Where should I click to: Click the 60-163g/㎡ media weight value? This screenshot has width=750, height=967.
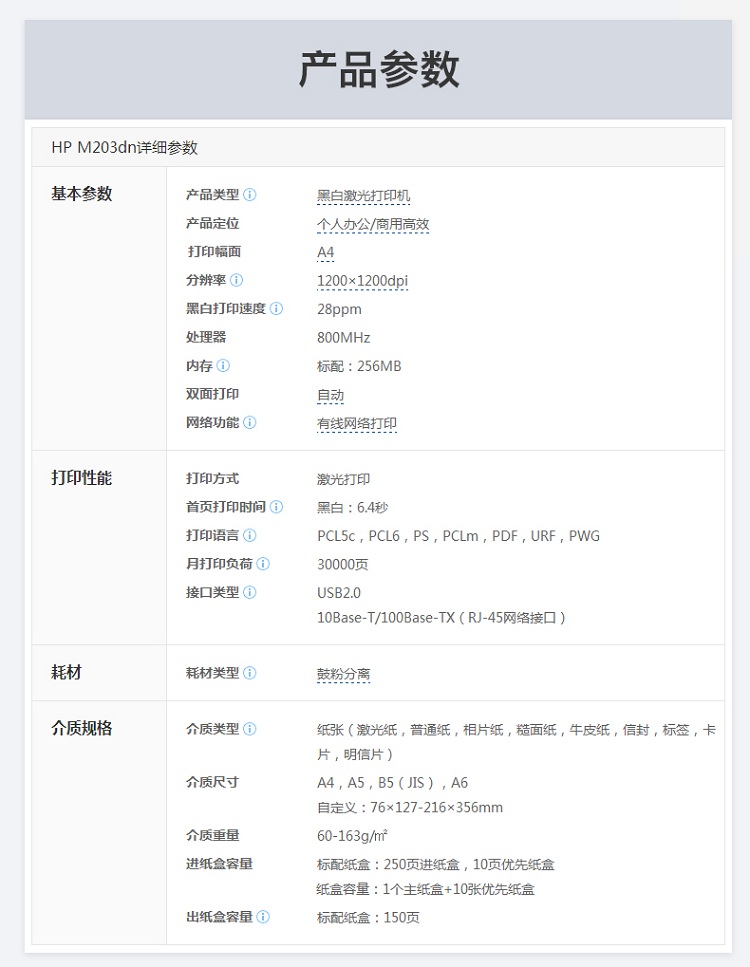(352, 836)
